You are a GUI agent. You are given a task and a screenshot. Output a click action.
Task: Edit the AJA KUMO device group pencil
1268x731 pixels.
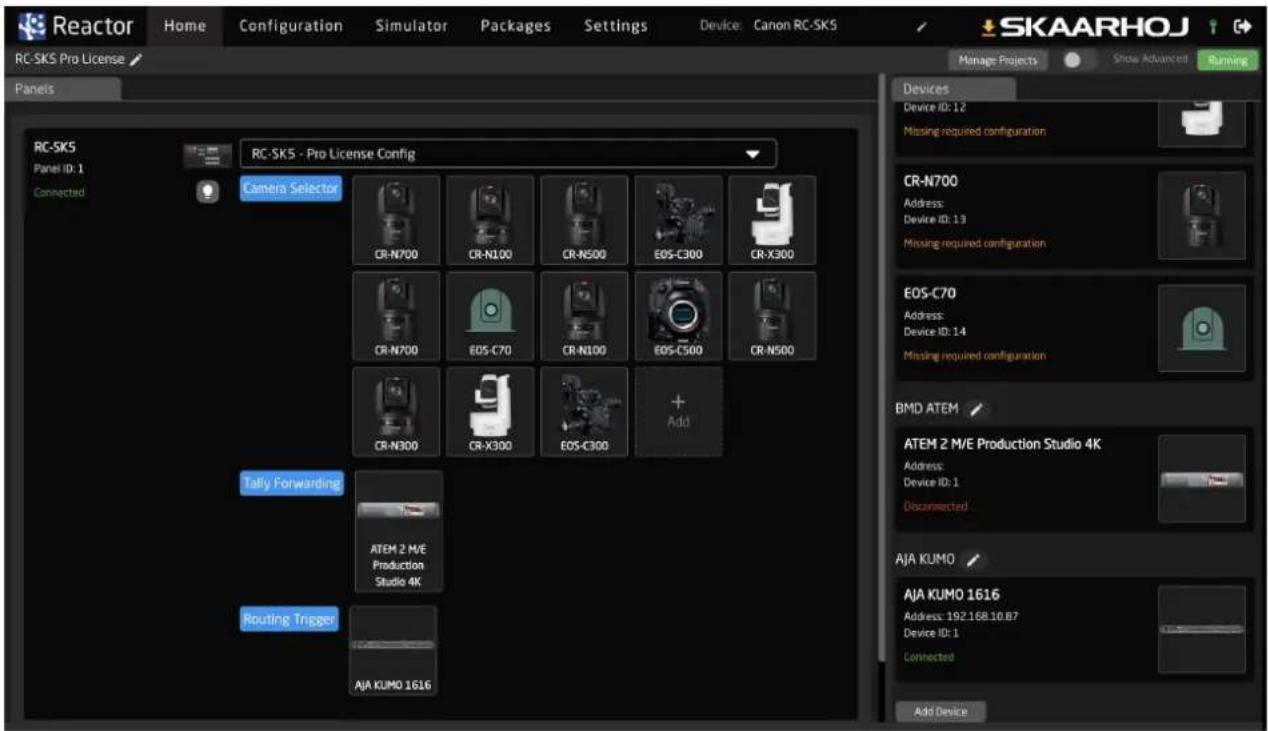[x=973, y=560]
